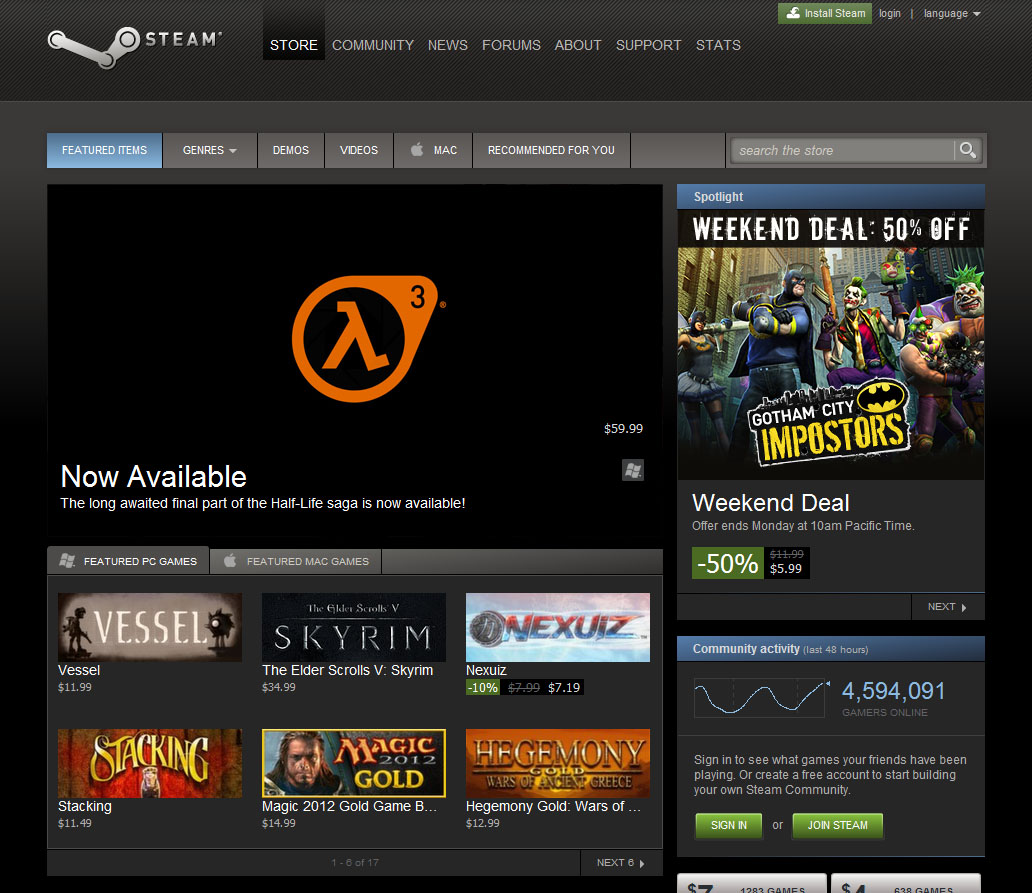
Task: Open the Stacking game thumbnail
Action: point(150,763)
